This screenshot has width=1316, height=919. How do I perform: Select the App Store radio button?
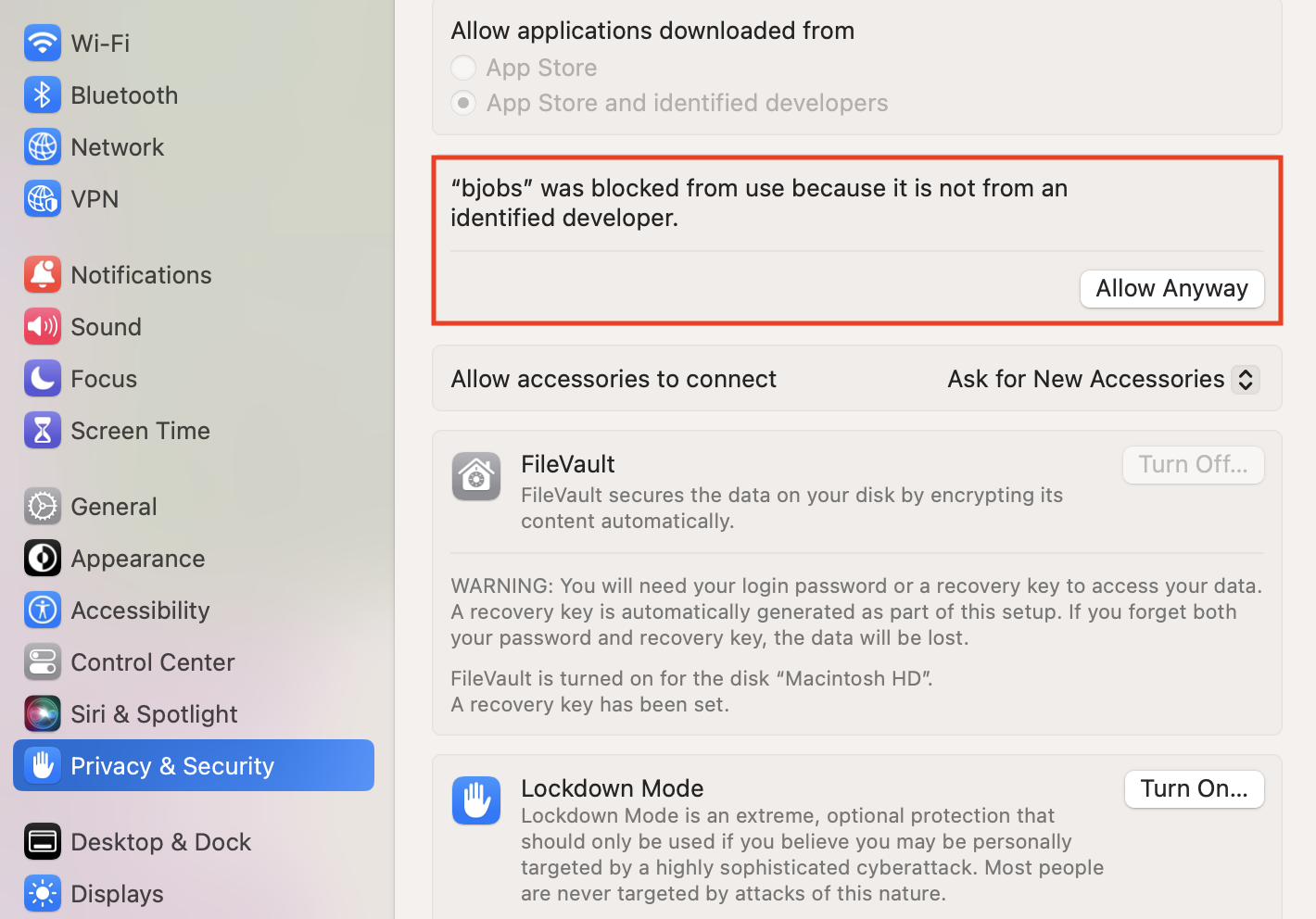click(x=463, y=68)
